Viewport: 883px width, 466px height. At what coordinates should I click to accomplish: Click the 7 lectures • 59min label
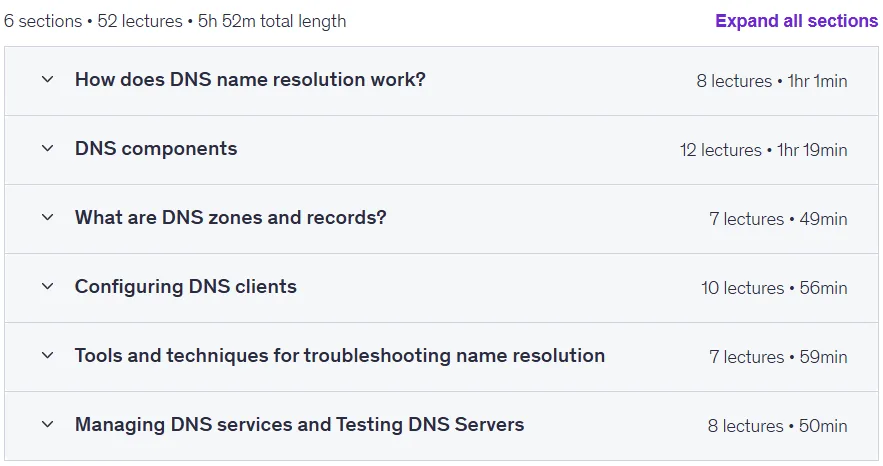(x=778, y=357)
